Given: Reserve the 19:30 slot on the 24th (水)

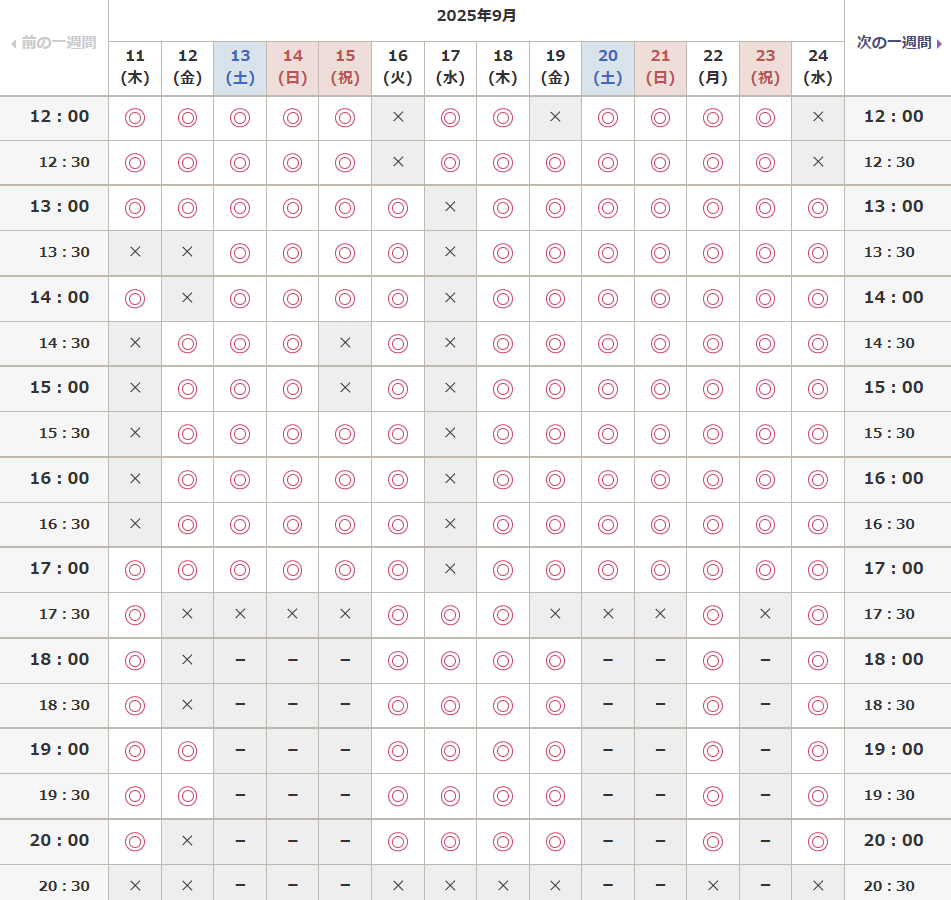Looking at the screenshot, I should (818, 795).
